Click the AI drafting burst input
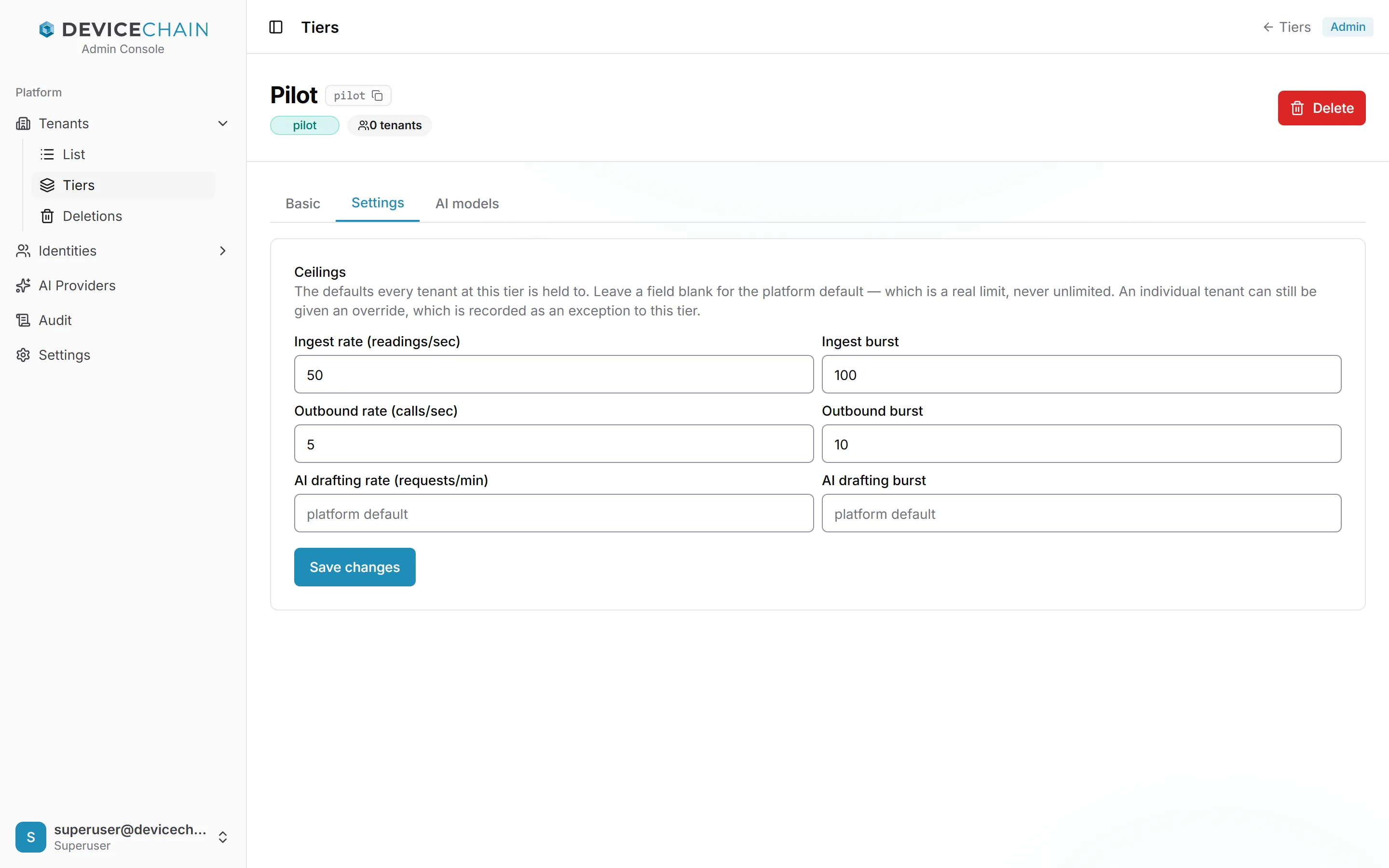Image resolution: width=1389 pixels, height=868 pixels. (x=1081, y=513)
